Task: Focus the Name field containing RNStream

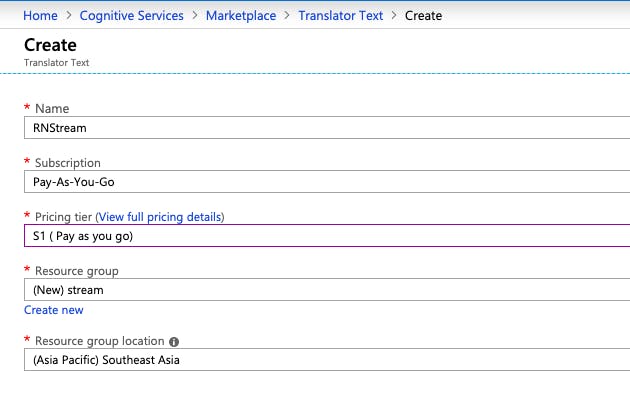Action: tap(325, 127)
